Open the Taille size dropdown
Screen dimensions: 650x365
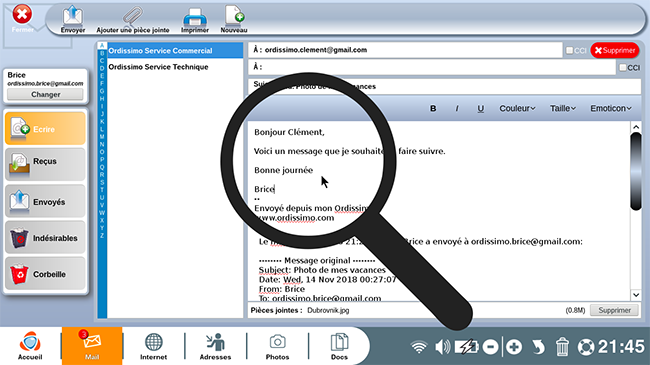click(563, 108)
